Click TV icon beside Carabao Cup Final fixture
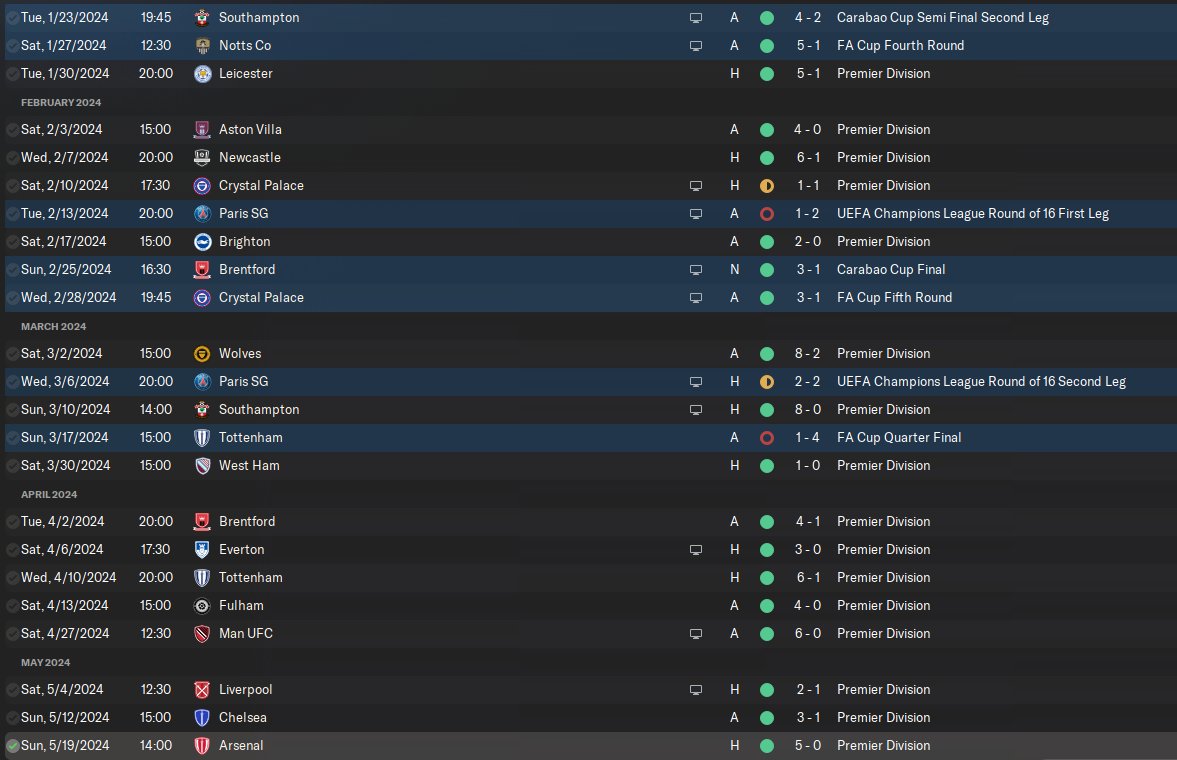Screen dimensions: 1177x760 696,270
